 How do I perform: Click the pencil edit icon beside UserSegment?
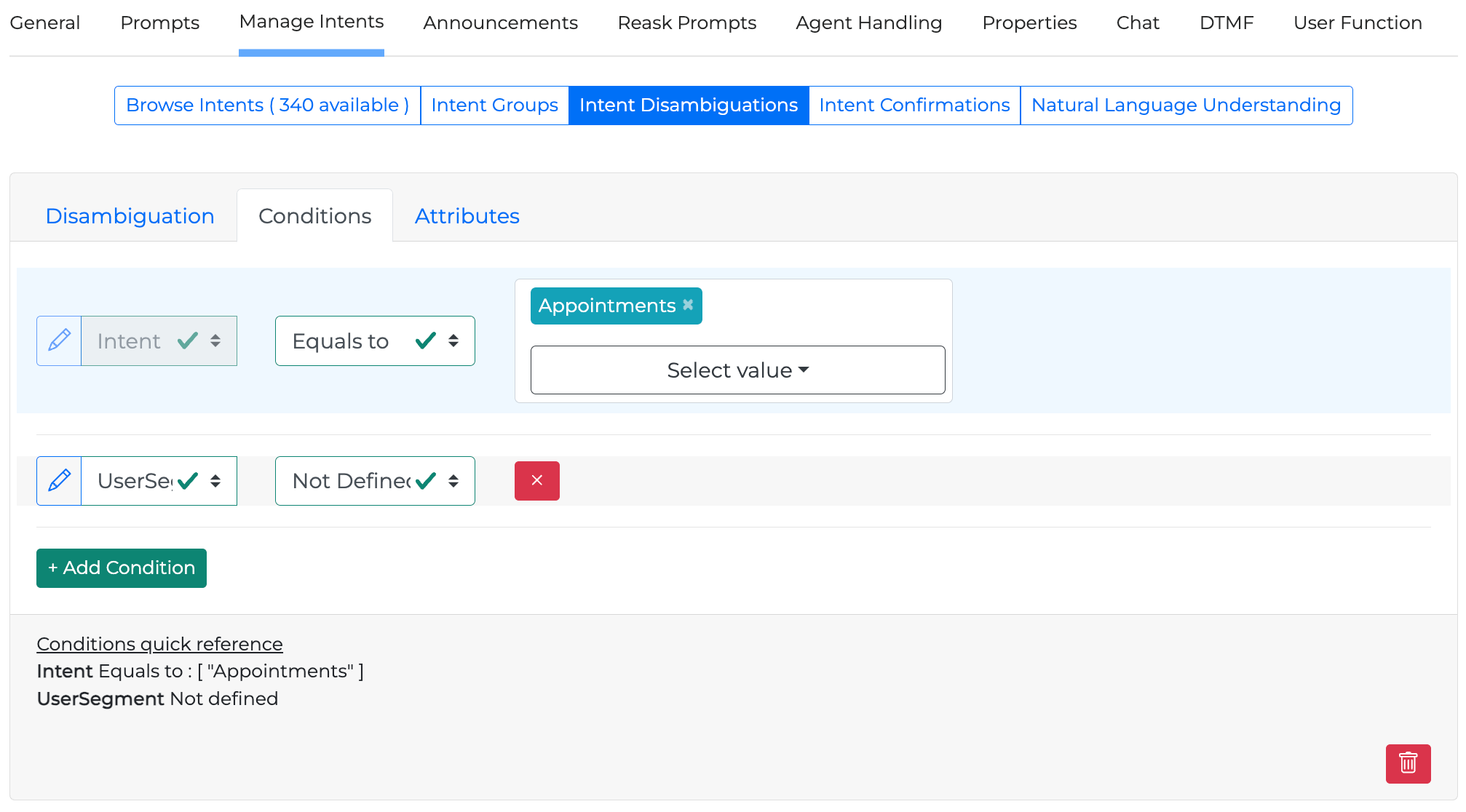tap(59, 481)
